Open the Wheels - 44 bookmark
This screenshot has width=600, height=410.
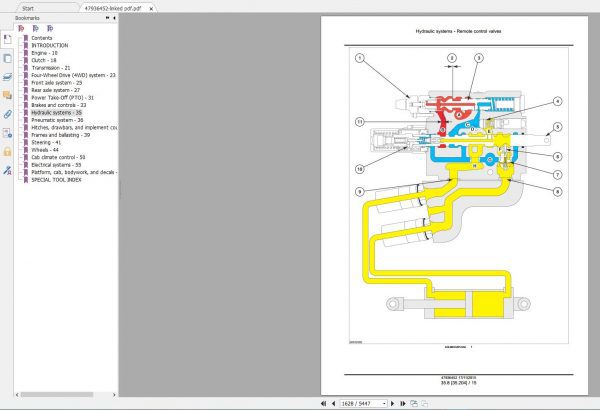[x=45, y=150]
